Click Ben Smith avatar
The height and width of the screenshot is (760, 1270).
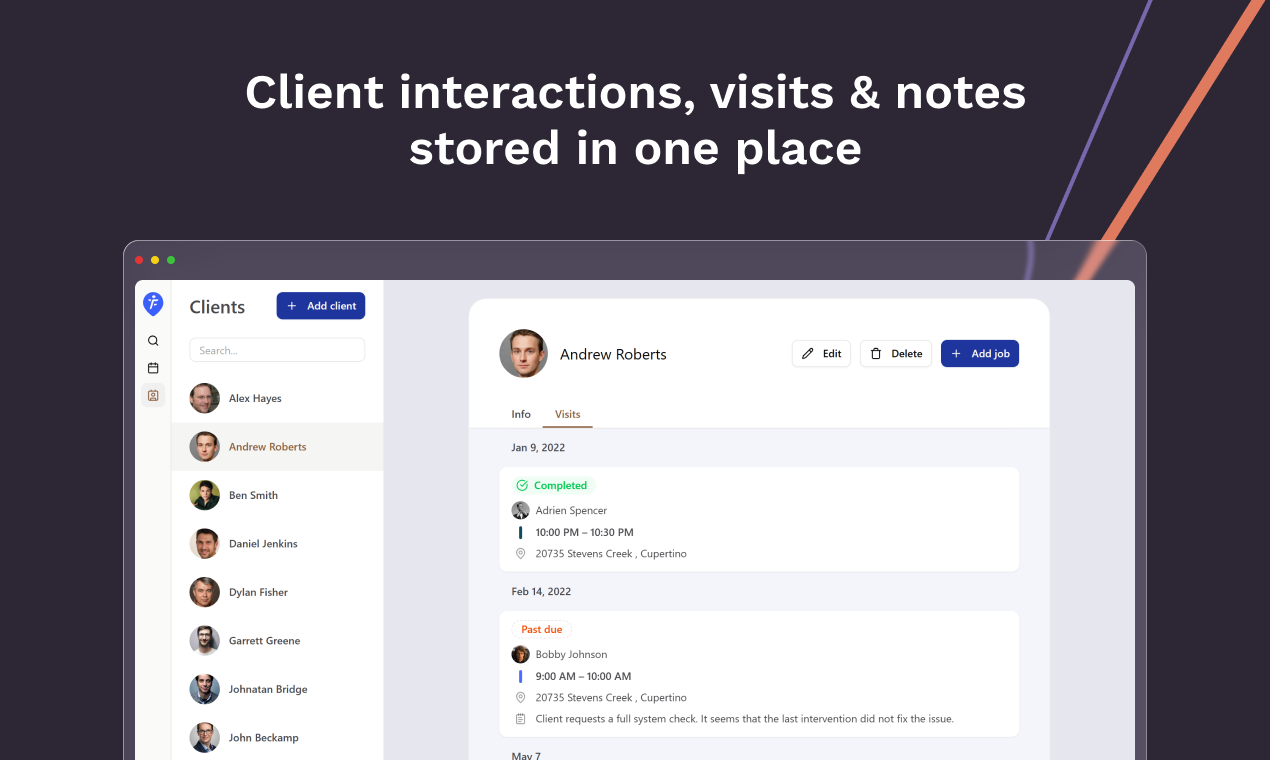205,495
